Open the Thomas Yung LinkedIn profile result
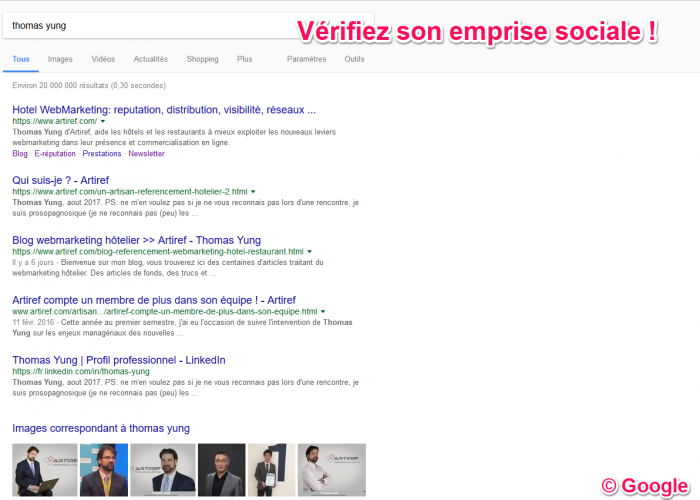This screenshot has width=700, height=500. click(x=119, y=360)
